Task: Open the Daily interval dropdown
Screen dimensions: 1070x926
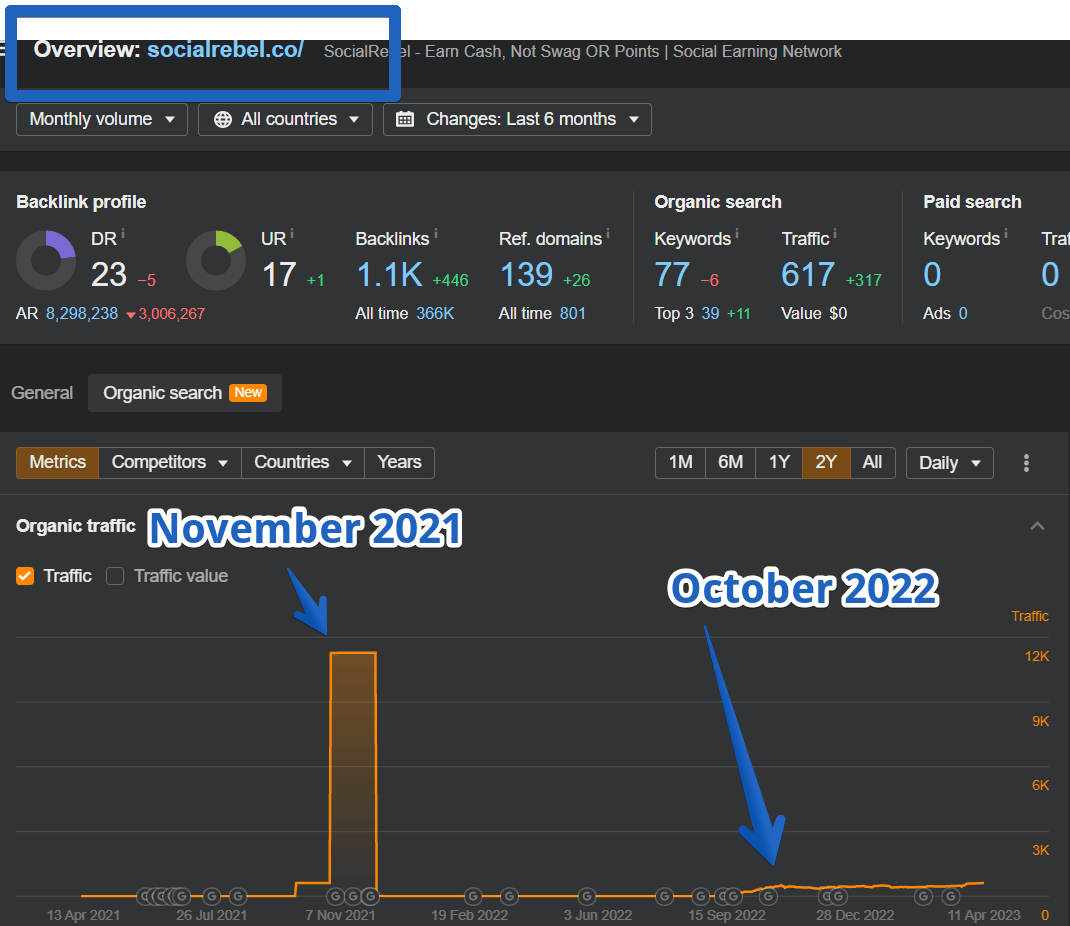Action: 950,463
